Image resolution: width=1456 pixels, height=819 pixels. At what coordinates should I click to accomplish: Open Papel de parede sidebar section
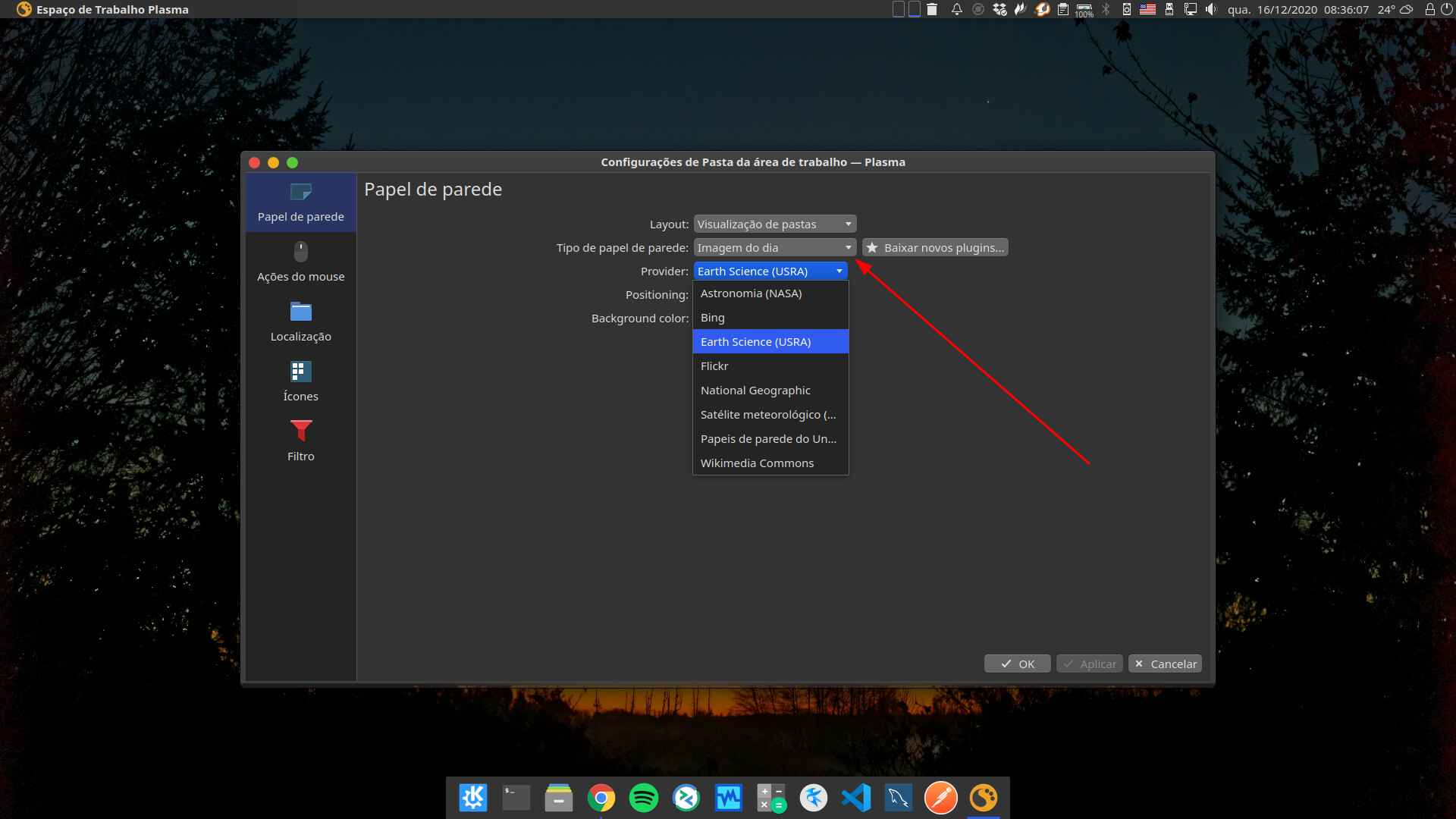[300, 202]
